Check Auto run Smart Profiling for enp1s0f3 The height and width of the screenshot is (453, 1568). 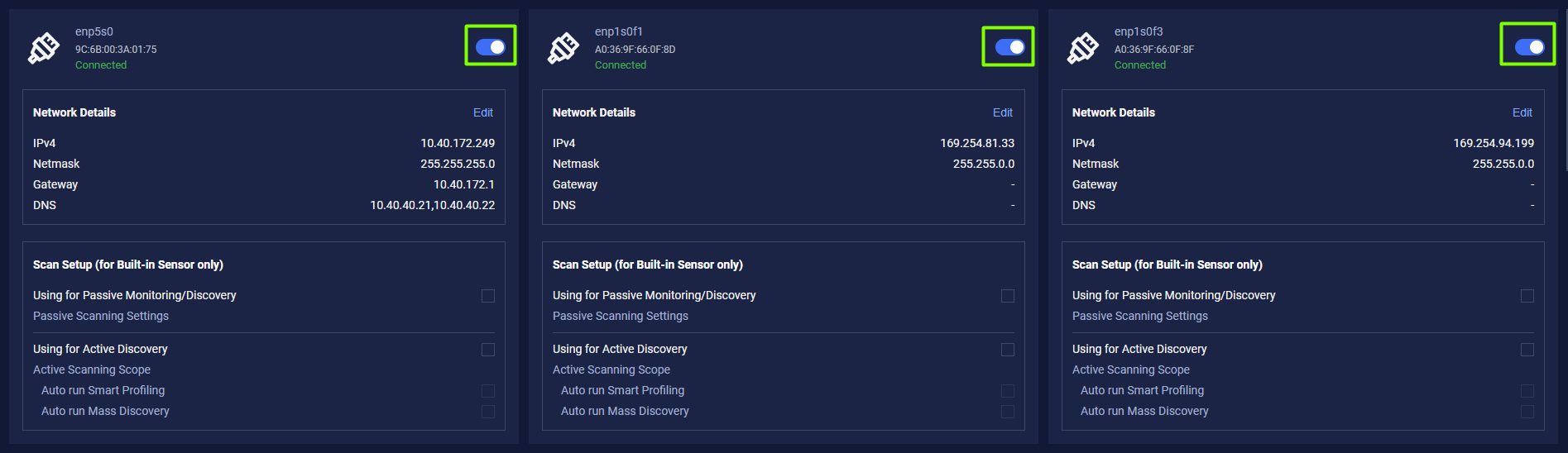[x=1527, y=391]
